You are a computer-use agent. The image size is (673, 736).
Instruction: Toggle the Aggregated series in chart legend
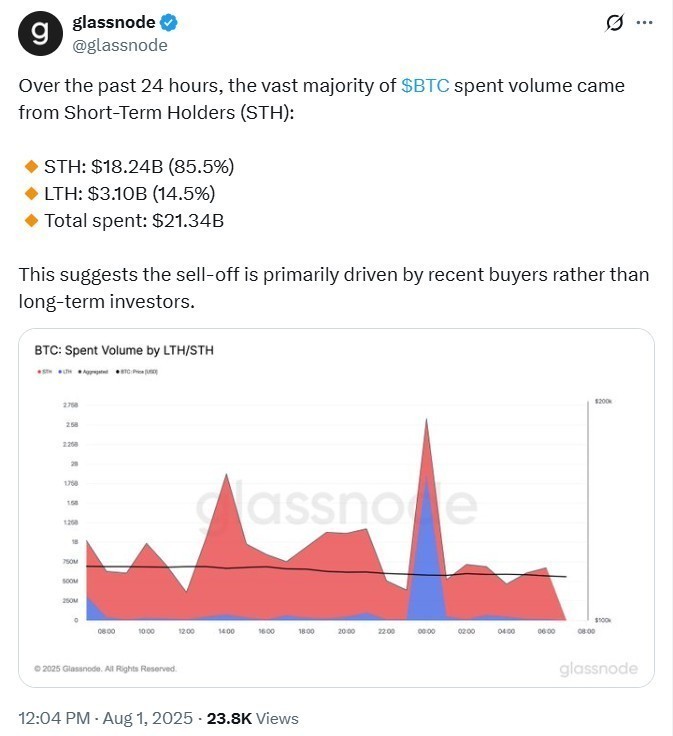click(92, 372)
